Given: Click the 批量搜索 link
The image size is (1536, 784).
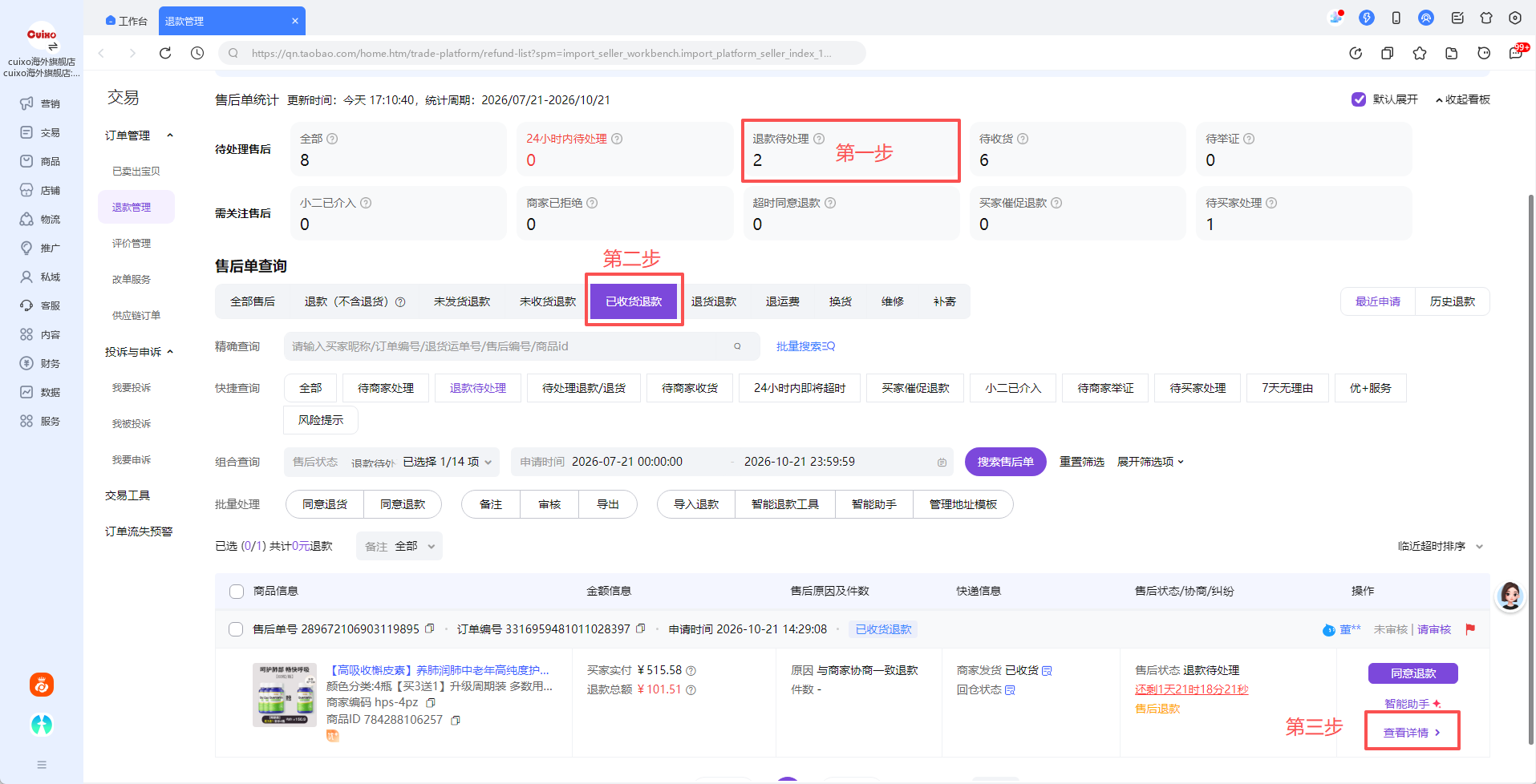Looking at the screenshot, I should point(805,346).
